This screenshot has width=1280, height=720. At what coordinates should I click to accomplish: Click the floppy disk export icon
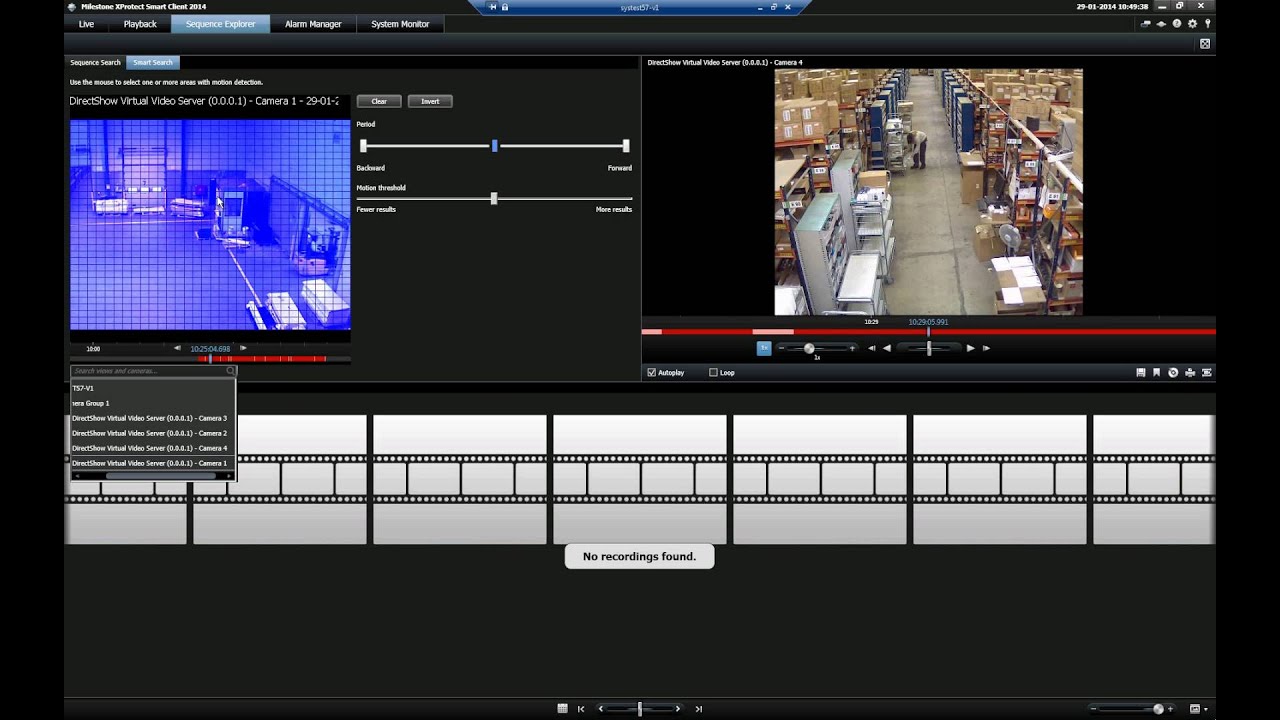pyautogui.click(x=1140, y=372)
